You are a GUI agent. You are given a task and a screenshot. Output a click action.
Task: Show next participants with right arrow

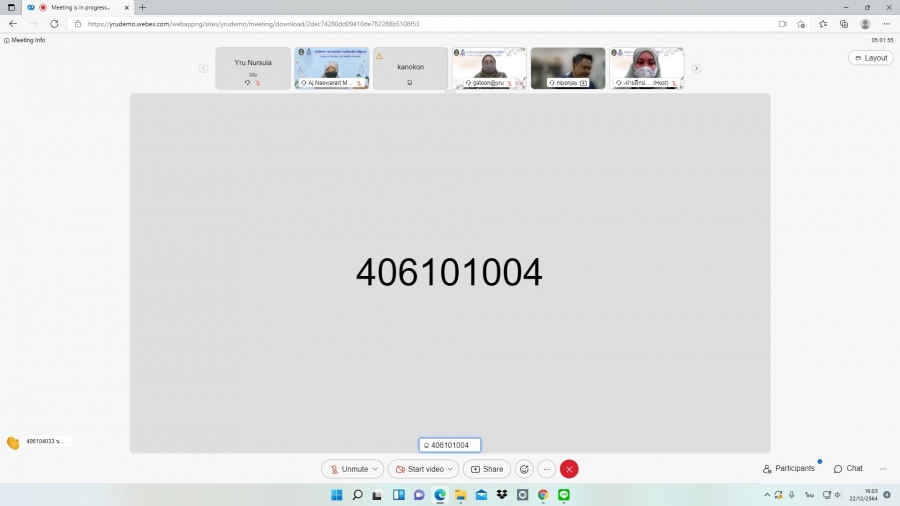[696, 68]
